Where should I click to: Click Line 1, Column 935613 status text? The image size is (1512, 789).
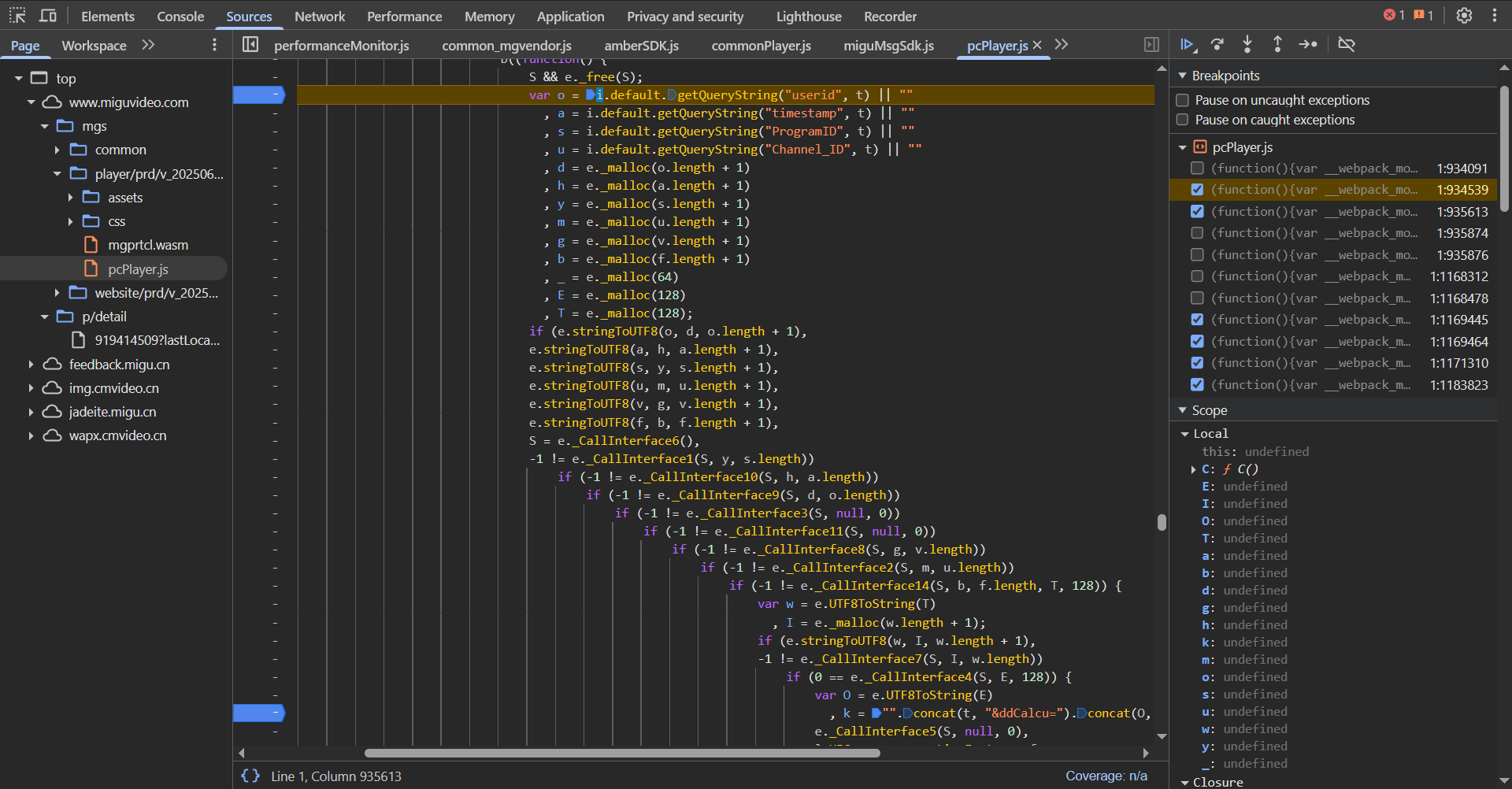click(x=336, y=776)
